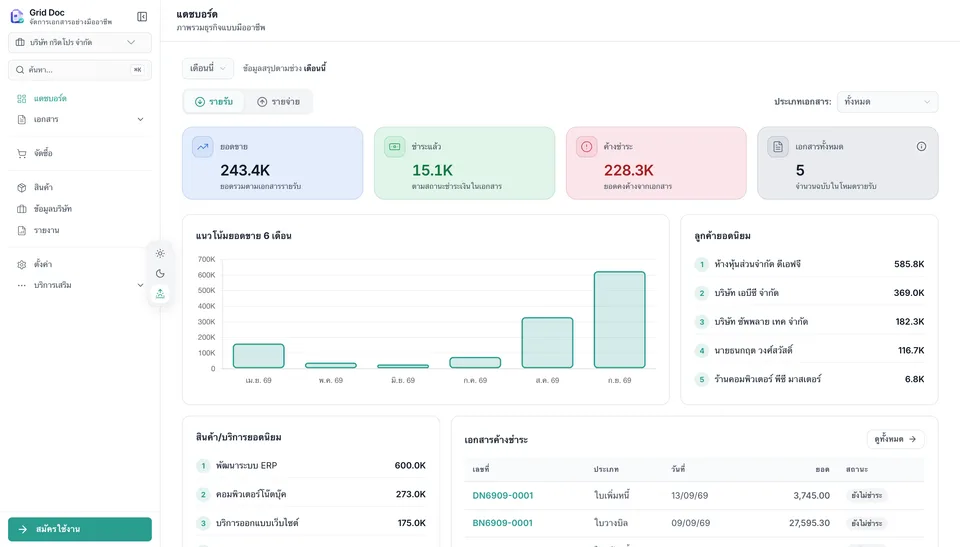Screen dimensions: 960x547
Task: Click the 27,595.30 amount cell
Action: 809,523
